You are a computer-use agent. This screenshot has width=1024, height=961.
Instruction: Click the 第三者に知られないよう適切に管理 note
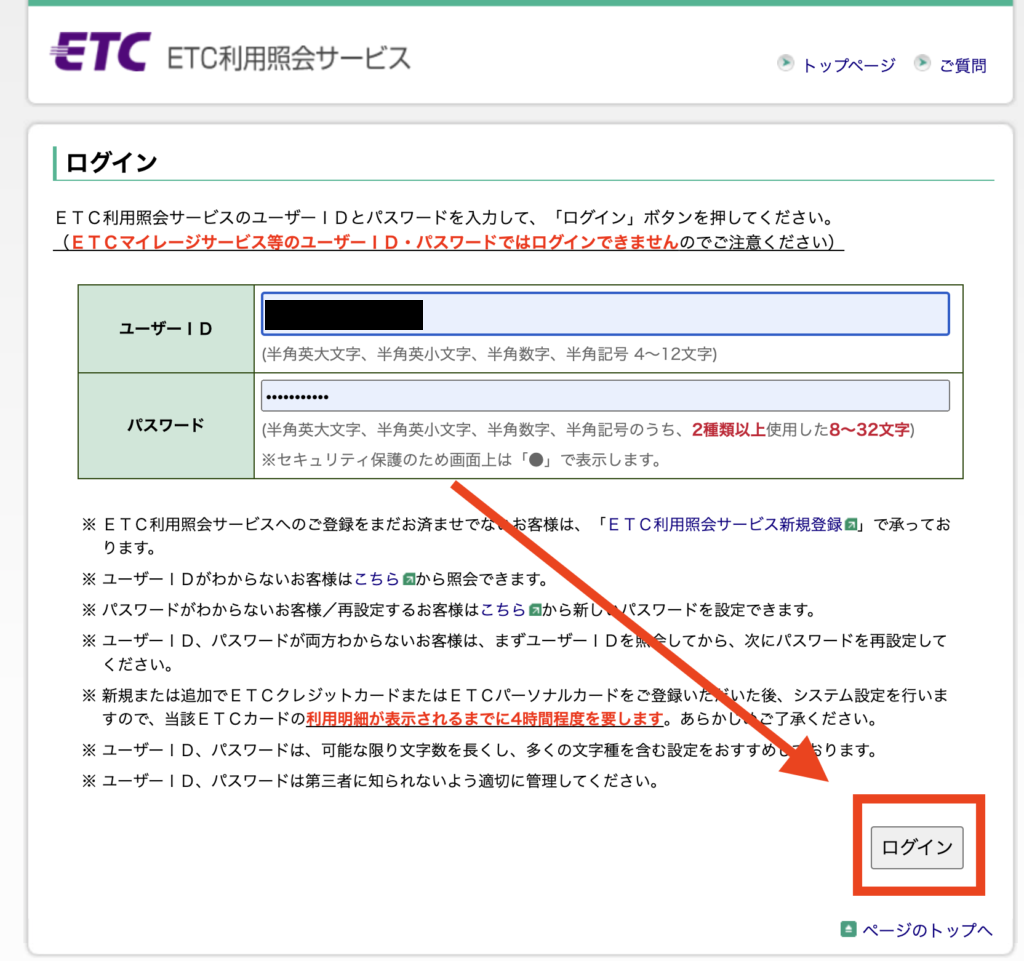pos(379,781)
